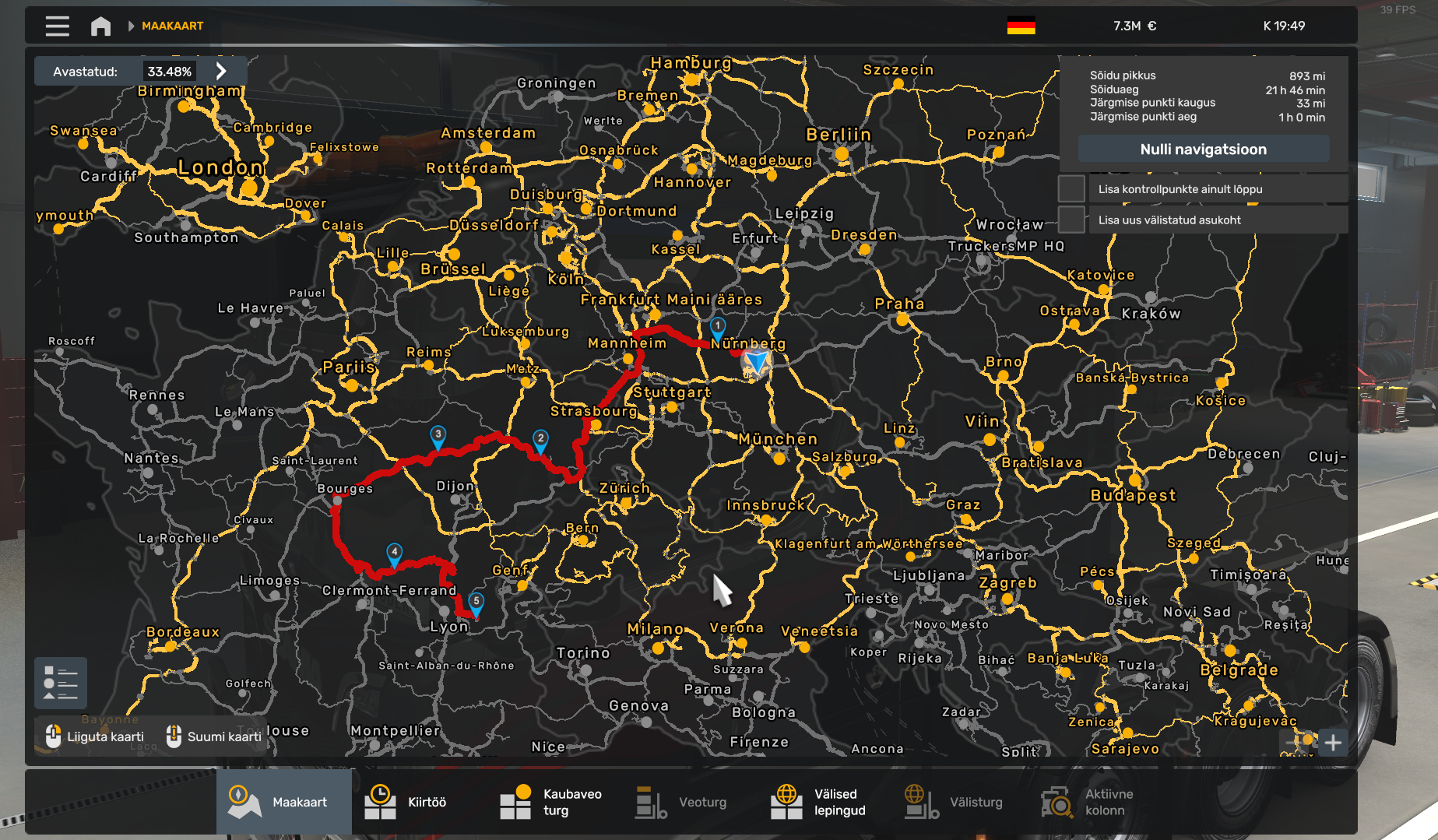Click route waypoint marker 2
Screen dimensions: 1438x840
(x=540, y=440)
